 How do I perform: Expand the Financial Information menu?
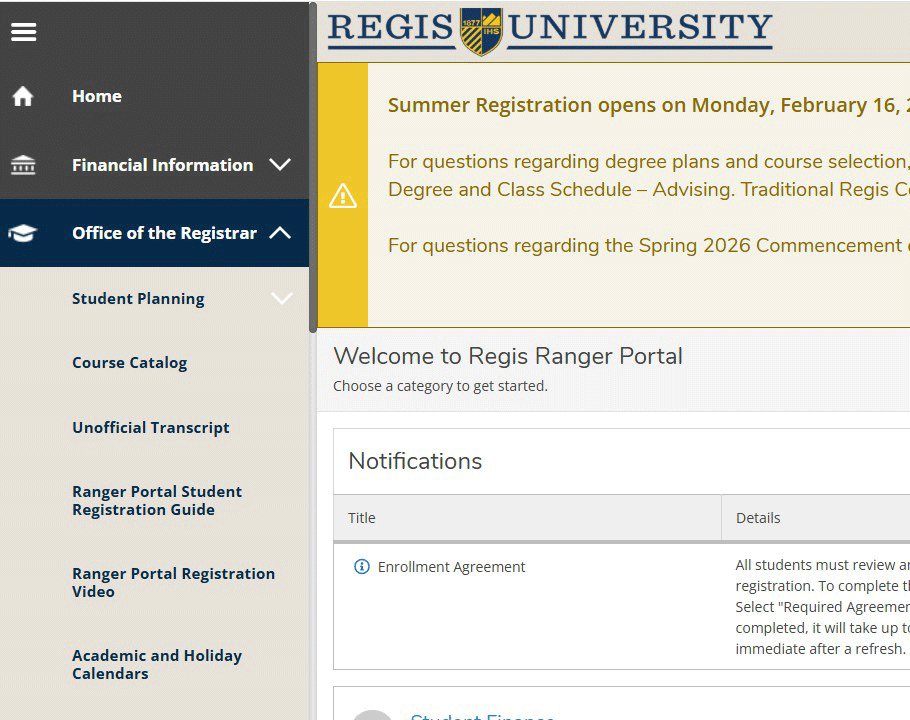281,164
